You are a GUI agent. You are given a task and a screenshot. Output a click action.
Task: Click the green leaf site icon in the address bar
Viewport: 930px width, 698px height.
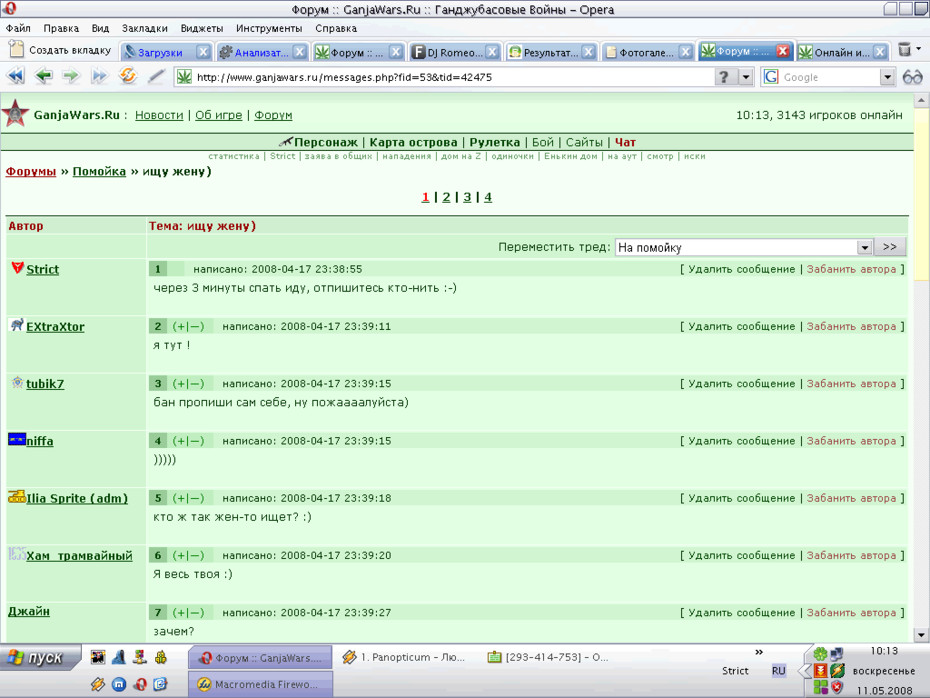184,77
